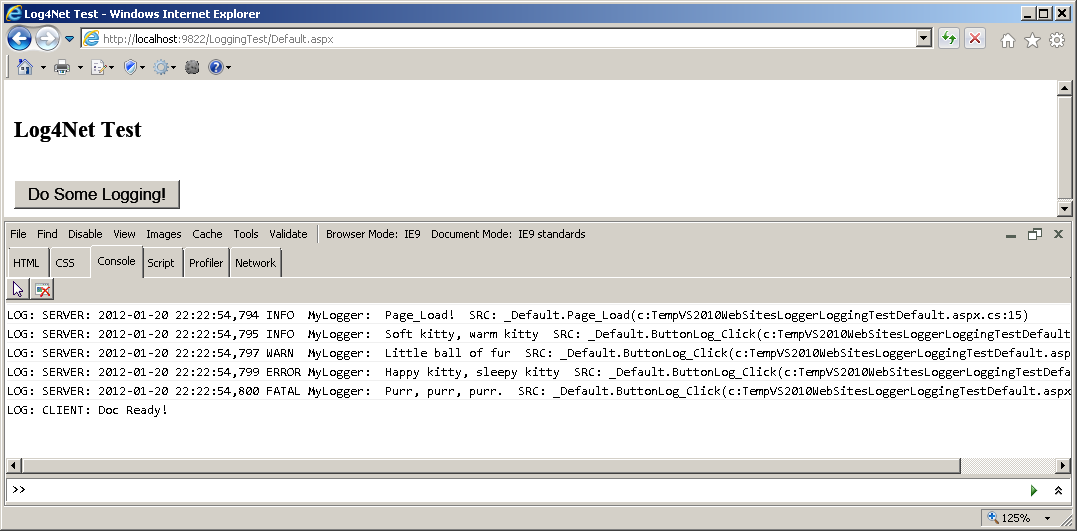Open the recent pages dropdown arrow
The height and width of the screenshot is (531, 1077).
click(x=69, y=39)
